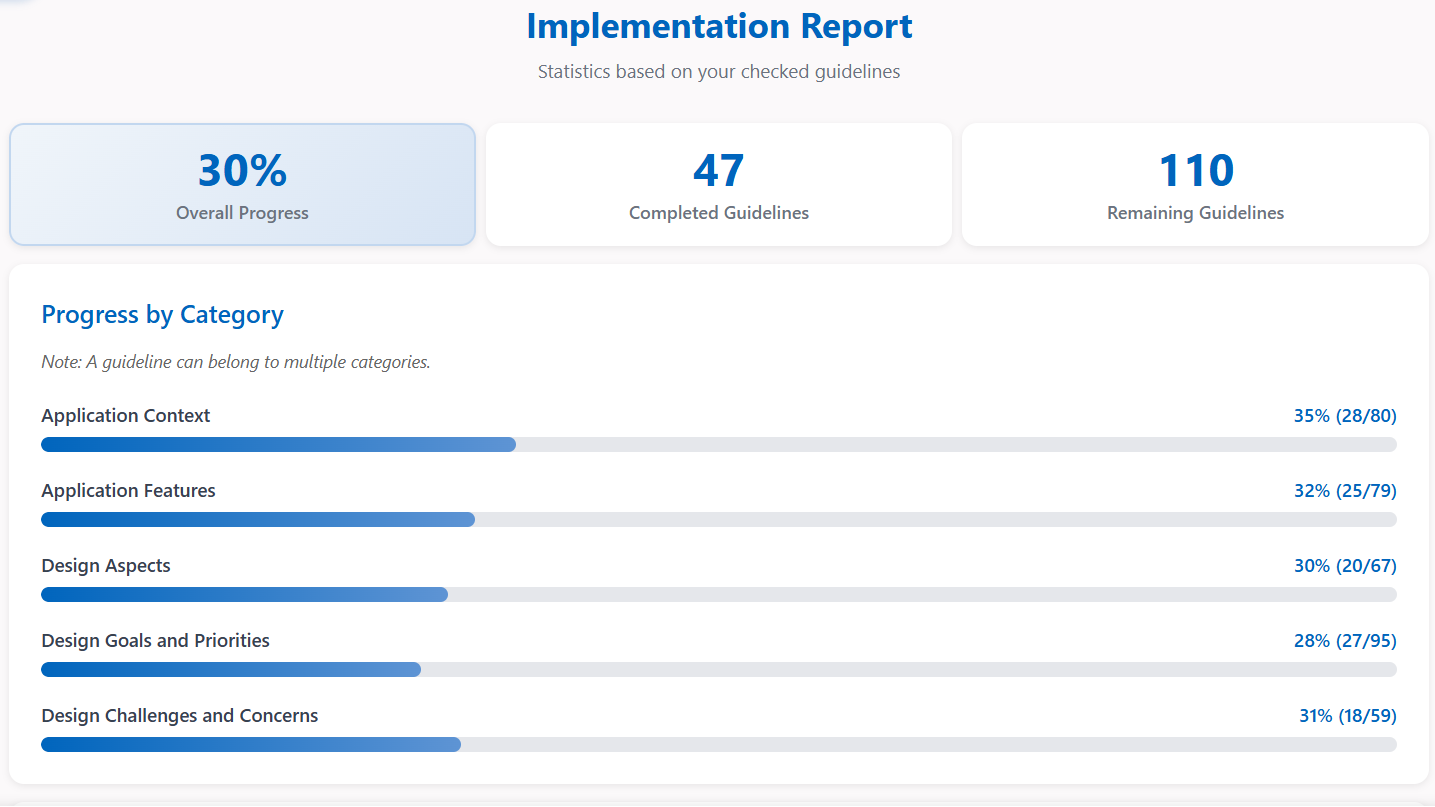
Task: Click the 31% (18/59) percentage text
Action: [x=1347, y=716]
